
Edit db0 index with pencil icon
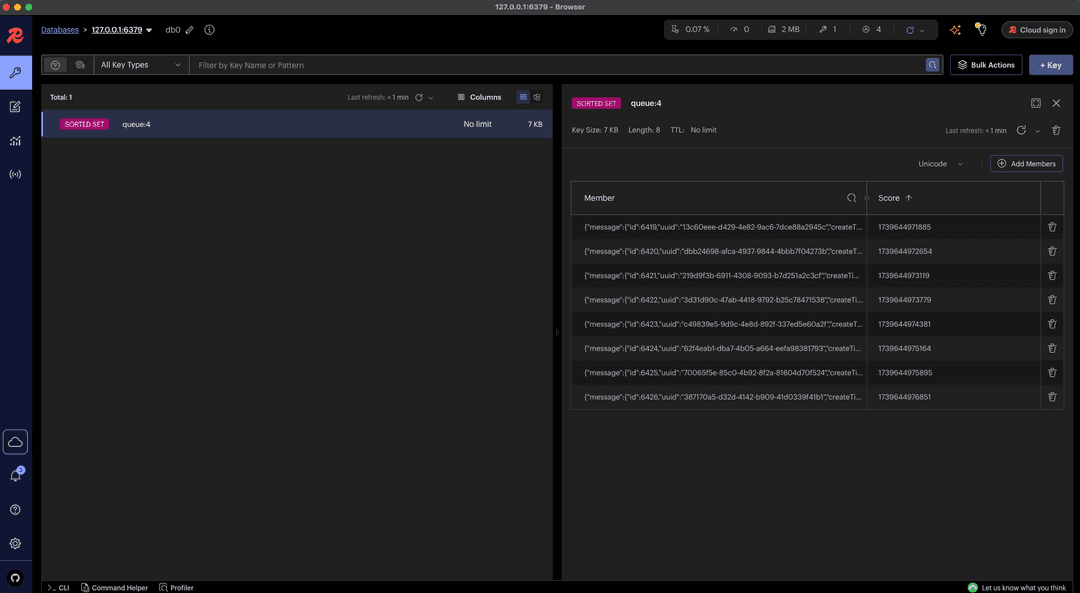pos(190,30)
